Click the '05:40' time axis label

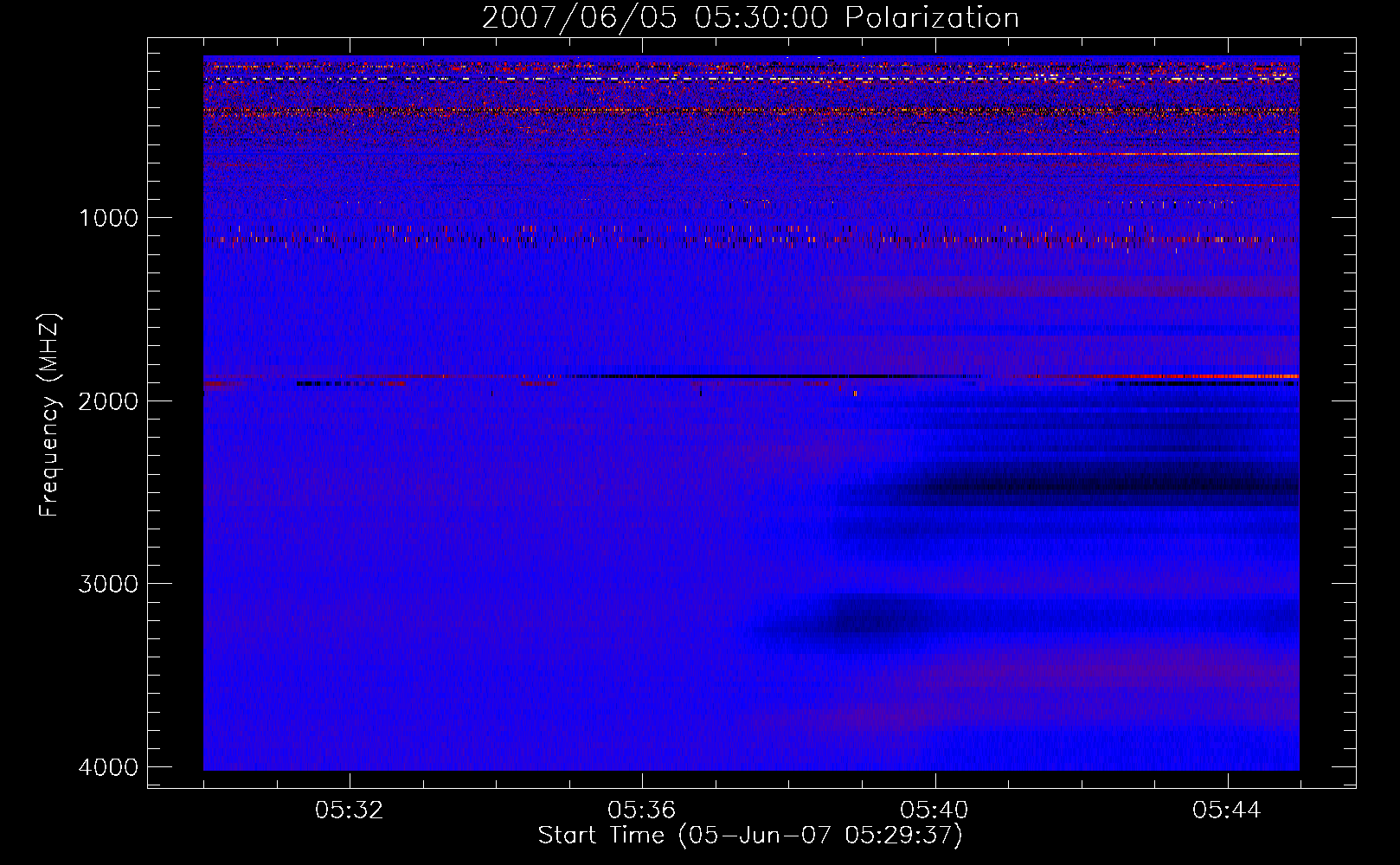pyautogui.click(x=934, y=811)
